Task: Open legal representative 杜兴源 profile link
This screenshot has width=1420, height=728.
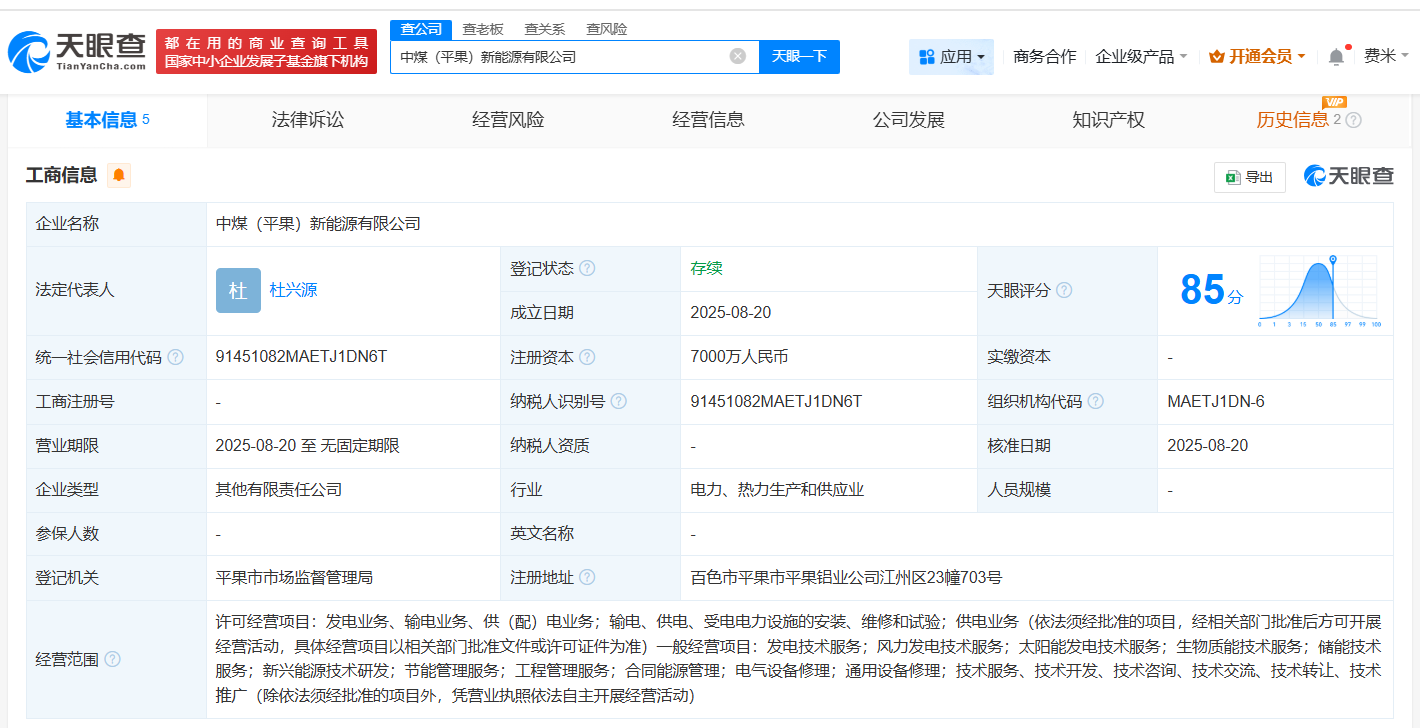Action: (x=292, y=290)
